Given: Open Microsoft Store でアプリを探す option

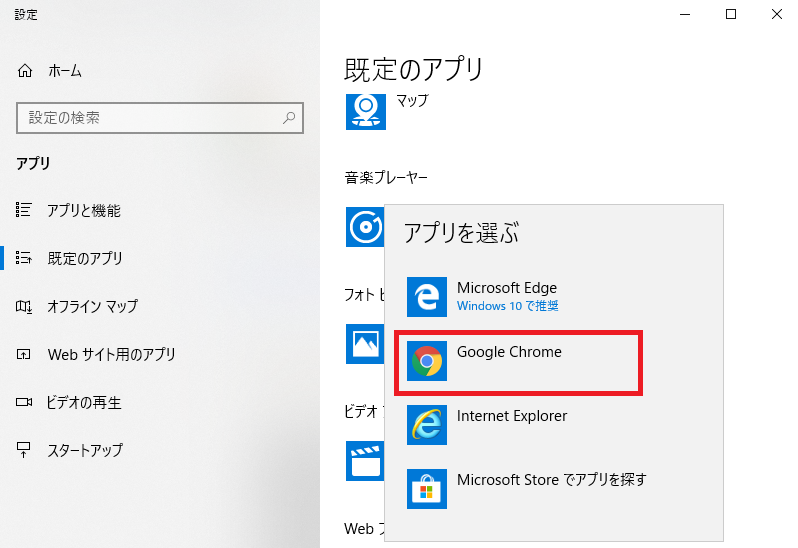Looking at the screenshot, I should (554, 489).
